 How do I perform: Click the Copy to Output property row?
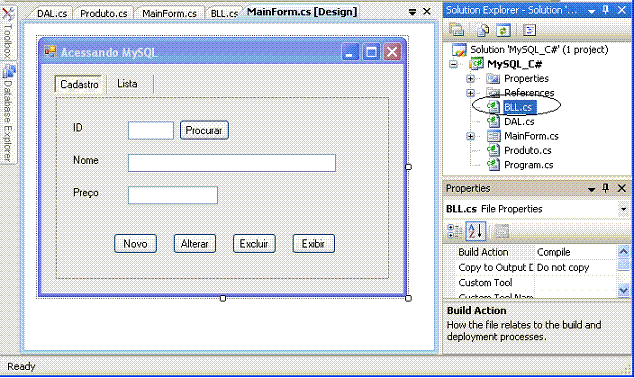[x=531, y=267]
